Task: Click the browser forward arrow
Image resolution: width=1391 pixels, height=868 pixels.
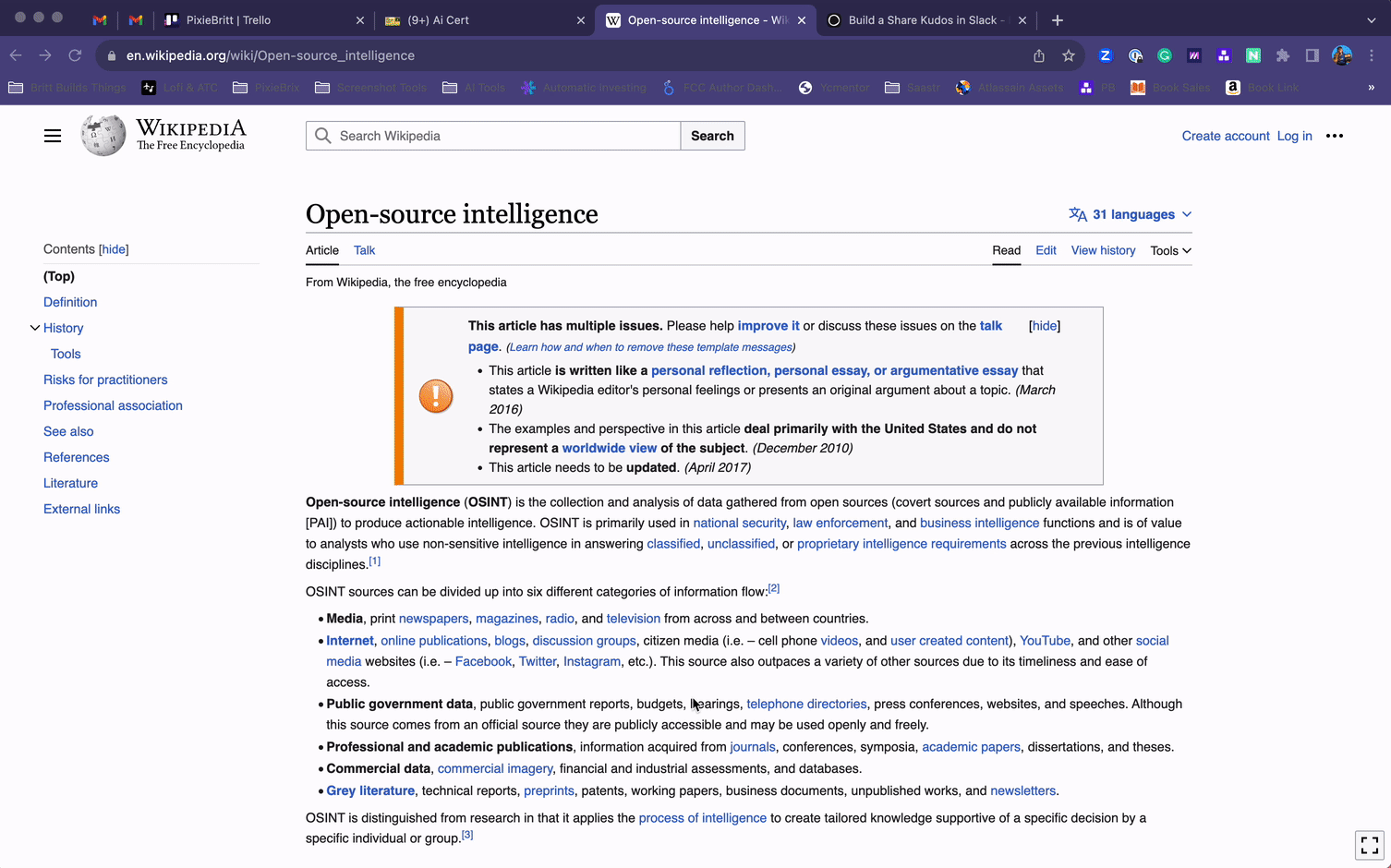Action: 45,55
